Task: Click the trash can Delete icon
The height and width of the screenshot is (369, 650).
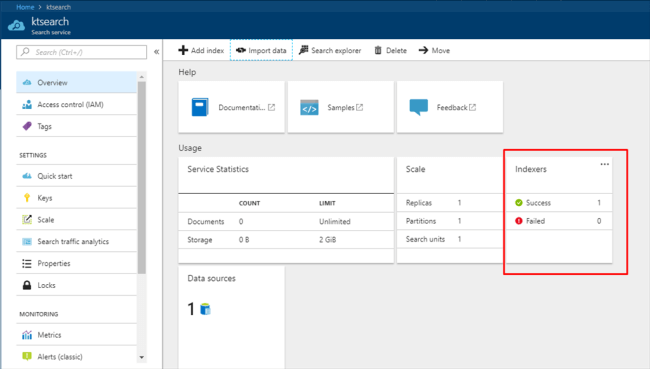Action: point(378,50)
